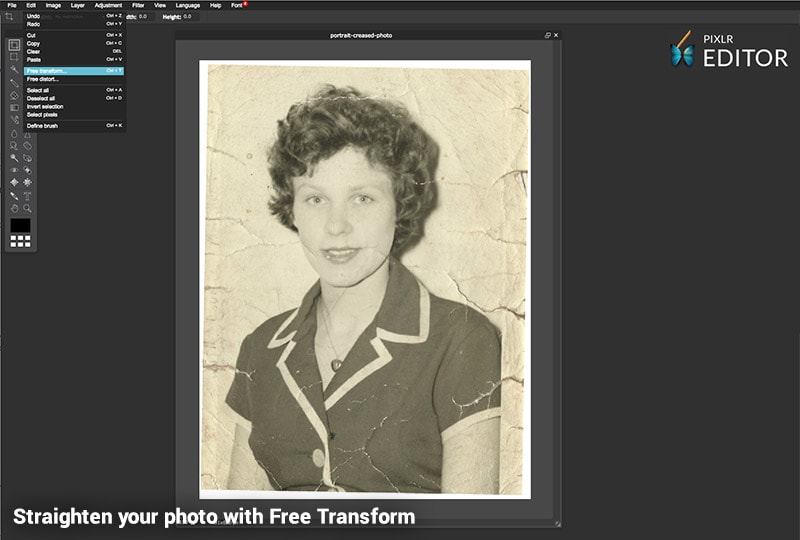Open the Language menu
The width and height of the screenshot is (800, 540).
(188, 5)
